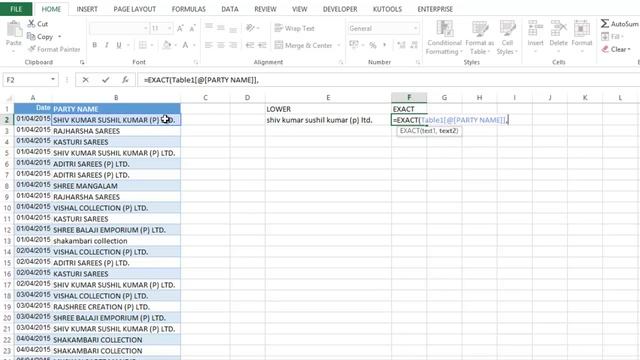Open the Number dialog launcher
This screenshot has height=360, width=640.
click(418, 62)
